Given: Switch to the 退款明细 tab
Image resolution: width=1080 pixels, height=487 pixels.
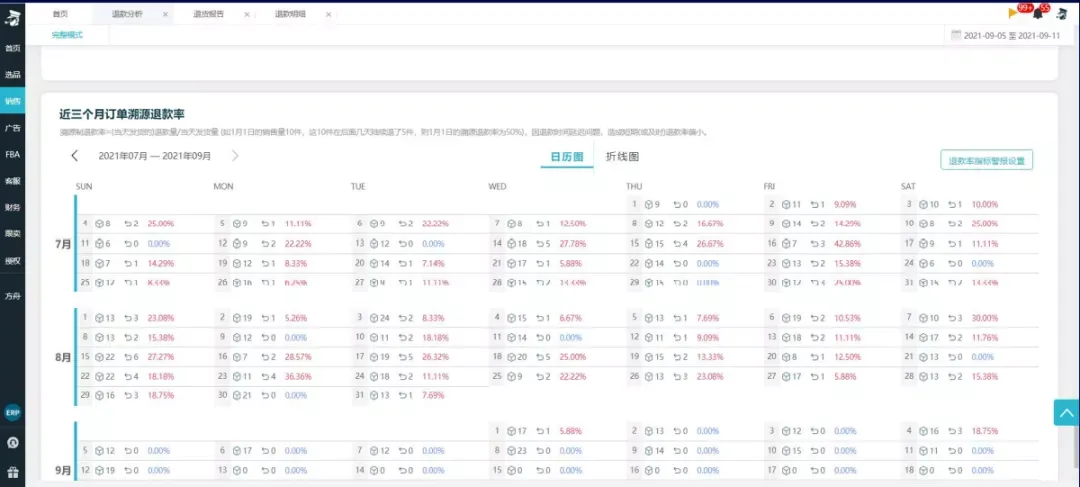Looking at the screenshot, I should tap(290, 14).
